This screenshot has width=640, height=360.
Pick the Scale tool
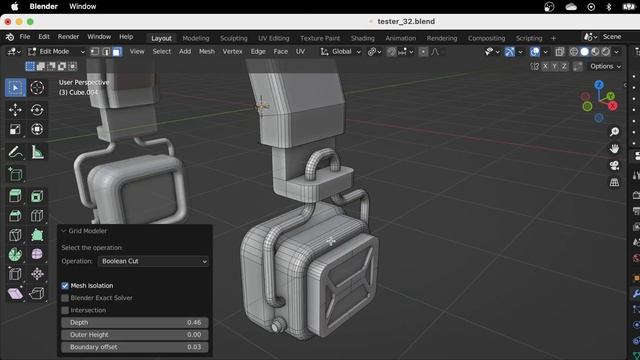[16, 129]
